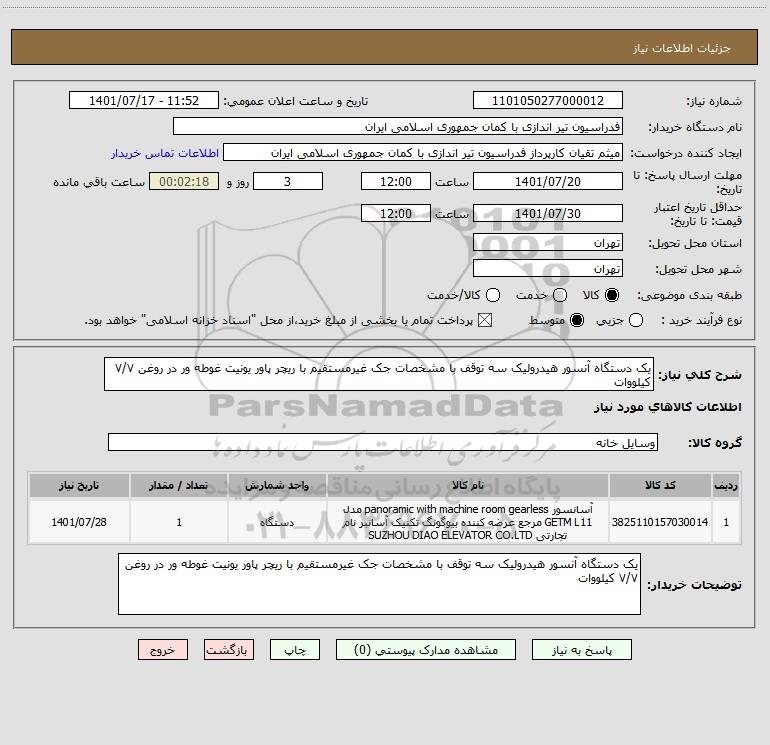Select the خدمت radio button
The width and height of the screenshot is (770, 745).
click(x=560, y=295)
